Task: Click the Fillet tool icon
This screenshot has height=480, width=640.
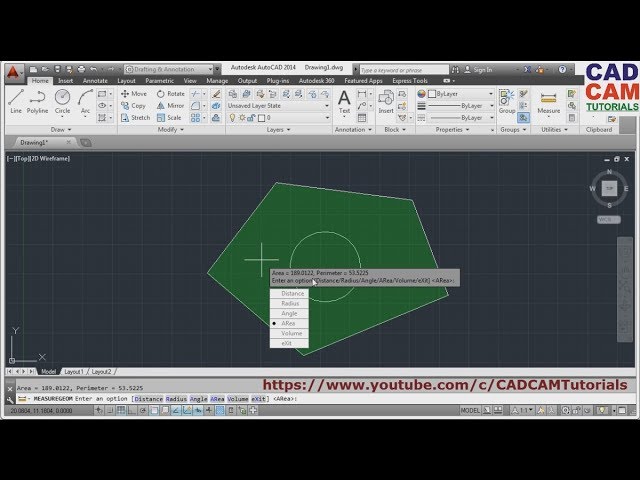Action: tap(196, 106)
